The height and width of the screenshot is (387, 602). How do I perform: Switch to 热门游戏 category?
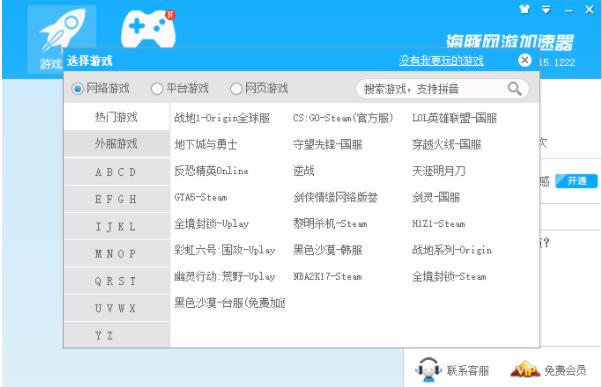116,117
